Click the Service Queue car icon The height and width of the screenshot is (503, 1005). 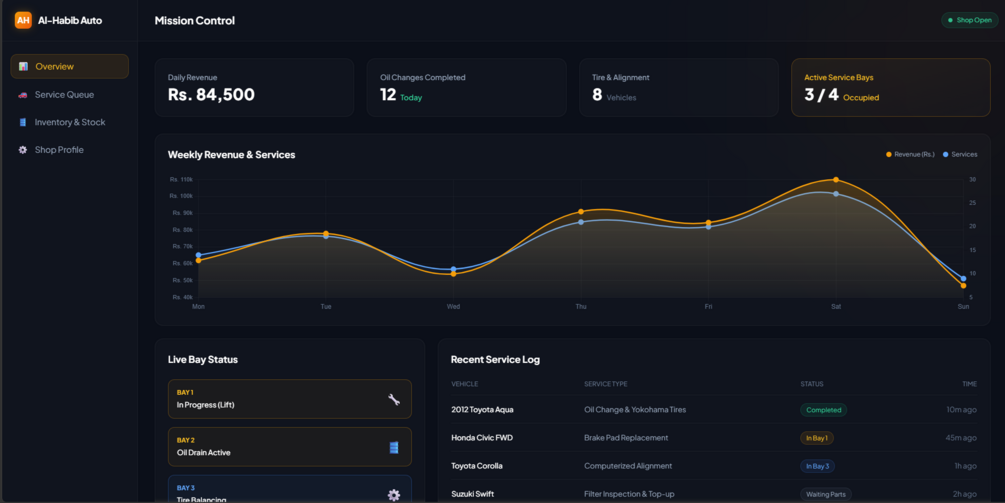(x=23, y=95)
